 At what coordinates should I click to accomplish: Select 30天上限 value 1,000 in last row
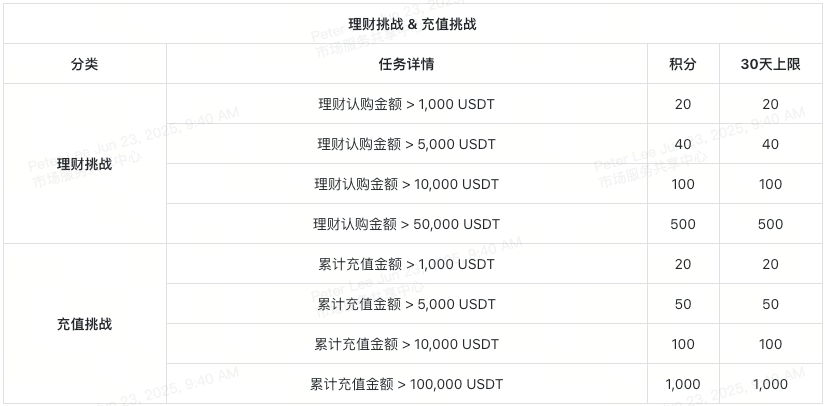[x=770, y=384]
